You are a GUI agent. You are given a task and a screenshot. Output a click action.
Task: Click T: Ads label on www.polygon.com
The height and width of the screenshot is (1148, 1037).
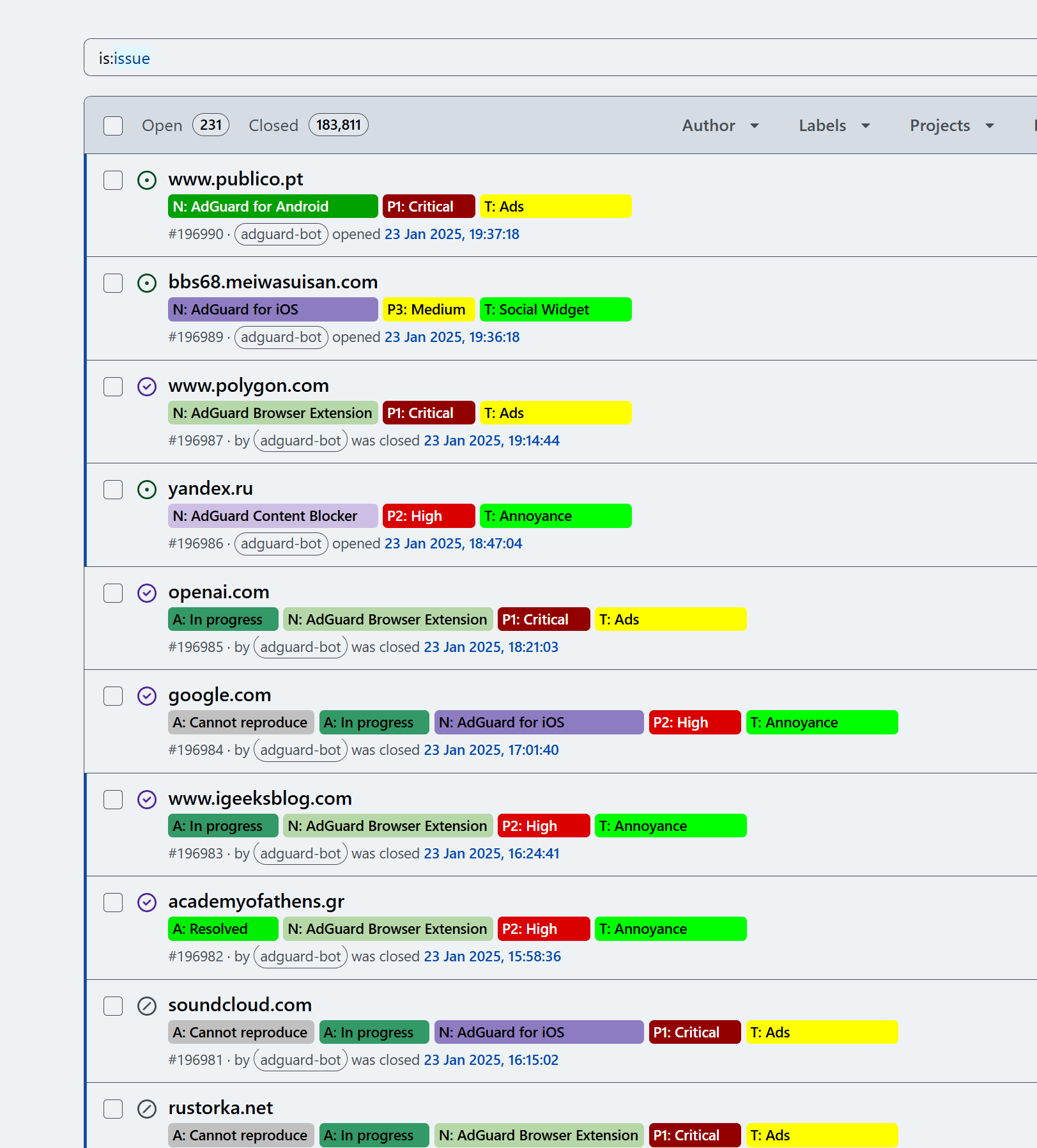click(x=555, y=413)
